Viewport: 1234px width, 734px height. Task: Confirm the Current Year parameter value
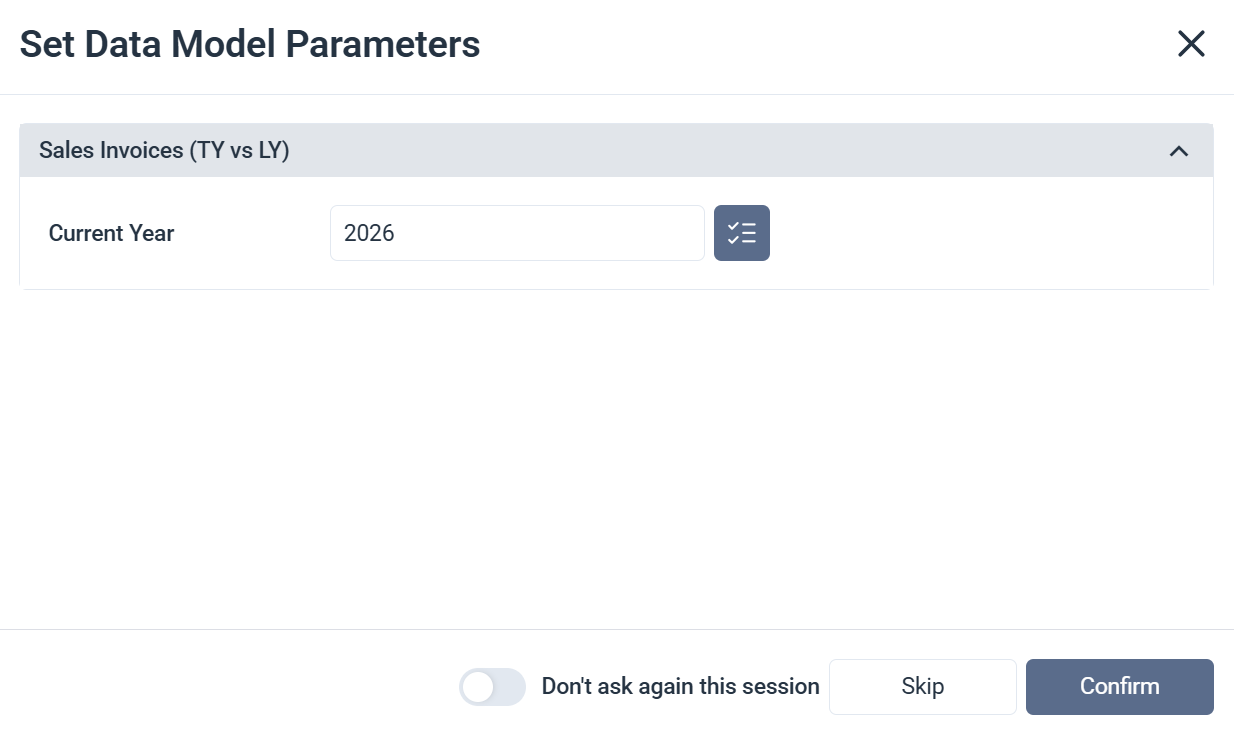(1119, 686)
